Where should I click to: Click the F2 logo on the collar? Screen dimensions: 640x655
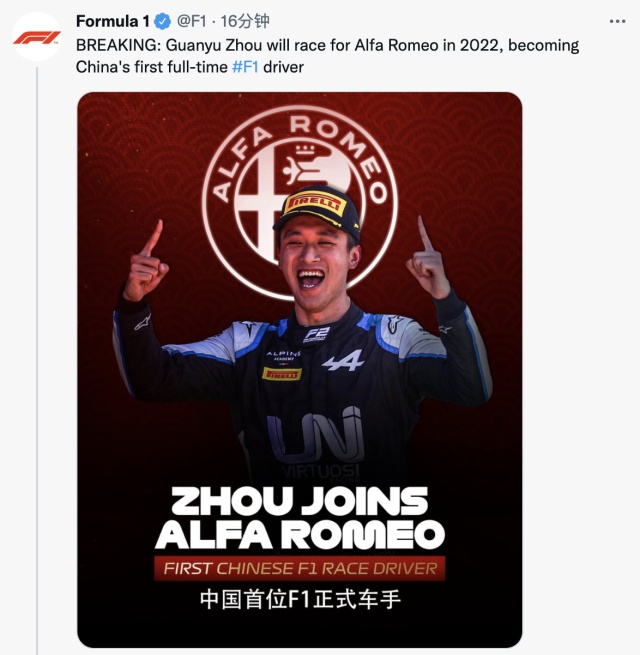(x=317, y=335)
